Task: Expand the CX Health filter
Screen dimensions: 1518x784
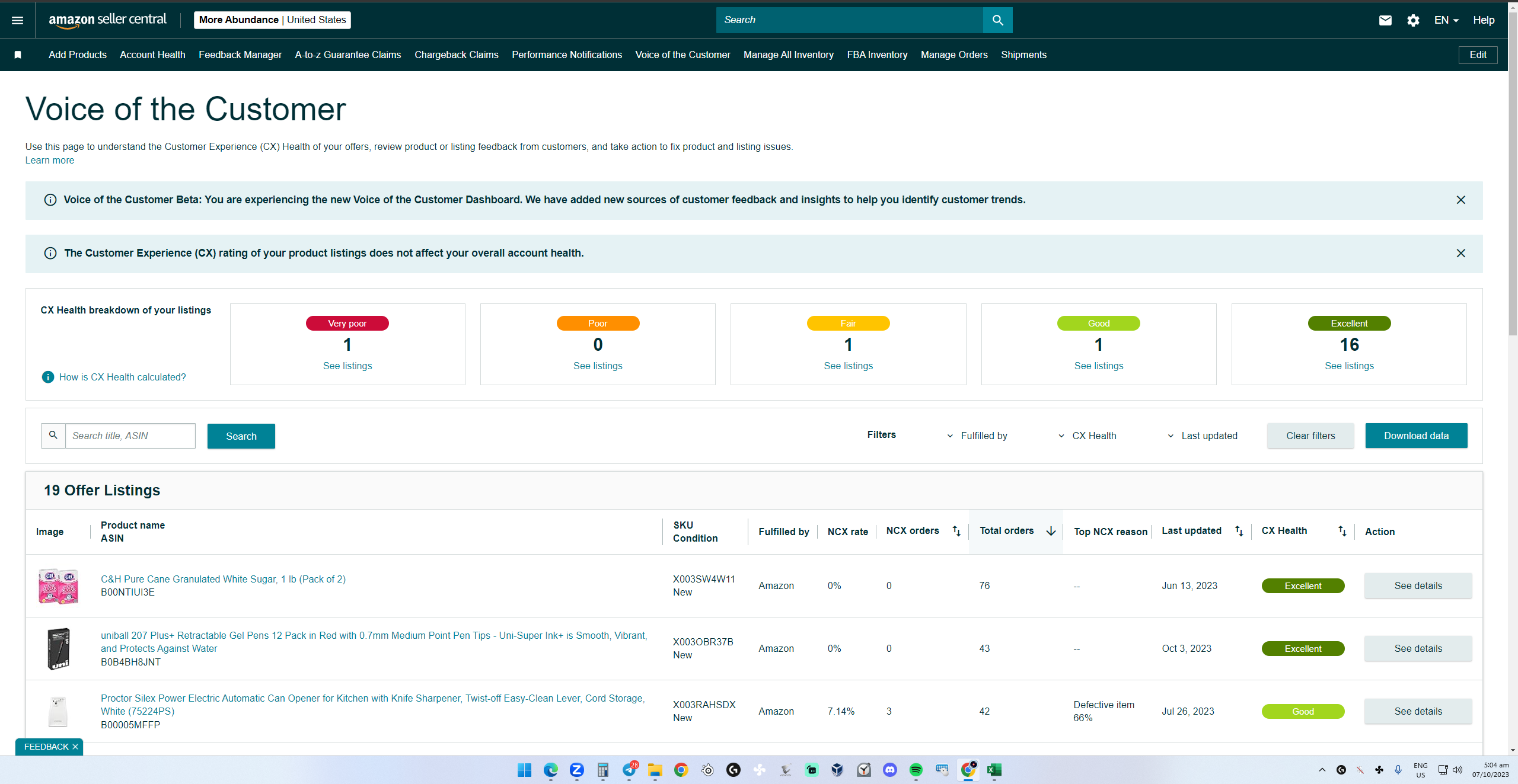Action: [1087, 436]
